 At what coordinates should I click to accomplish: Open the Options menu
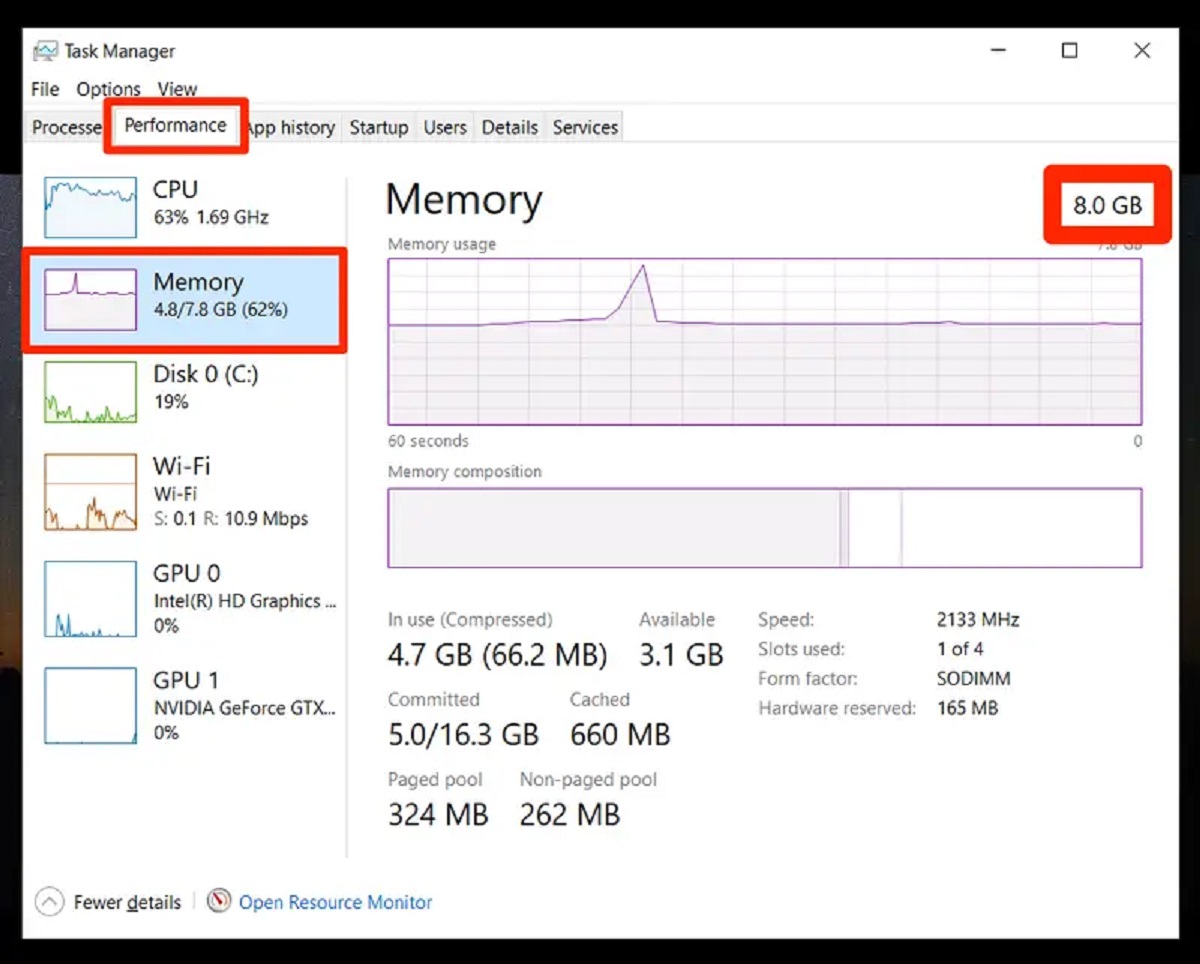pos(108,89)
